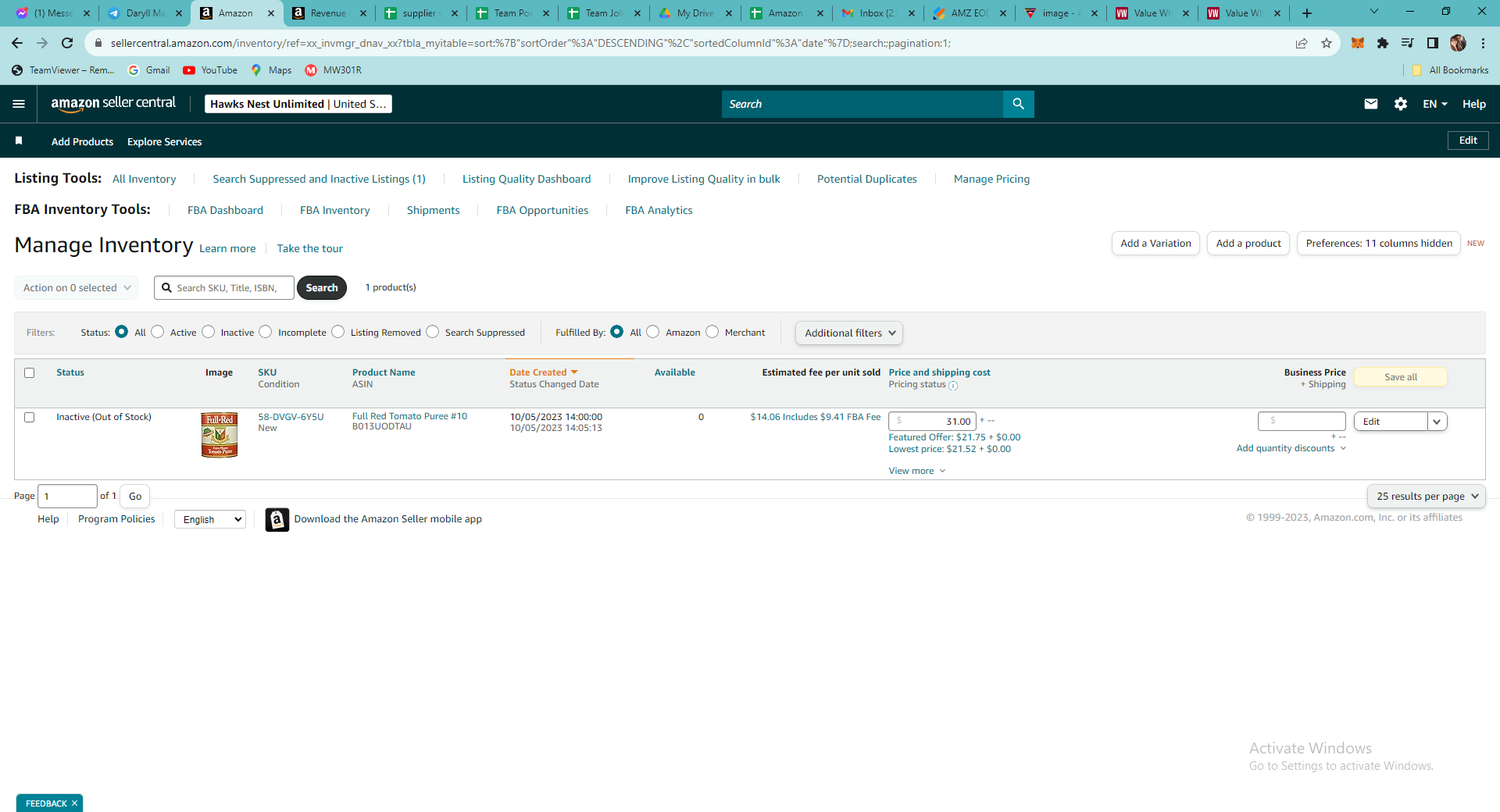Open the Action on 0 selected dropdown
Image resolution: width=1500 pixels, height=812 pixels.
[x=77, y=287]
